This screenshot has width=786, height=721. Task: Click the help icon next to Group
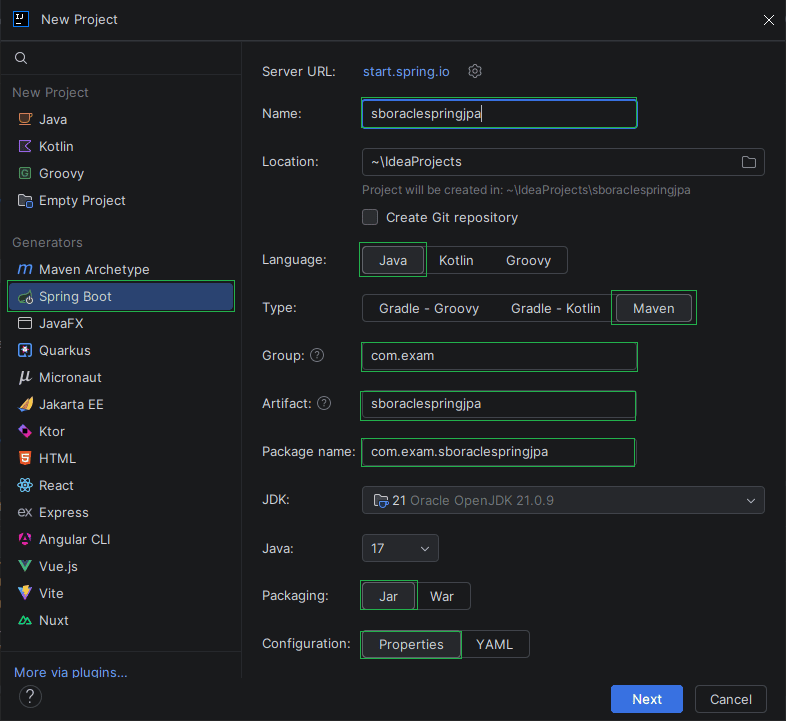tap(317, 355)
